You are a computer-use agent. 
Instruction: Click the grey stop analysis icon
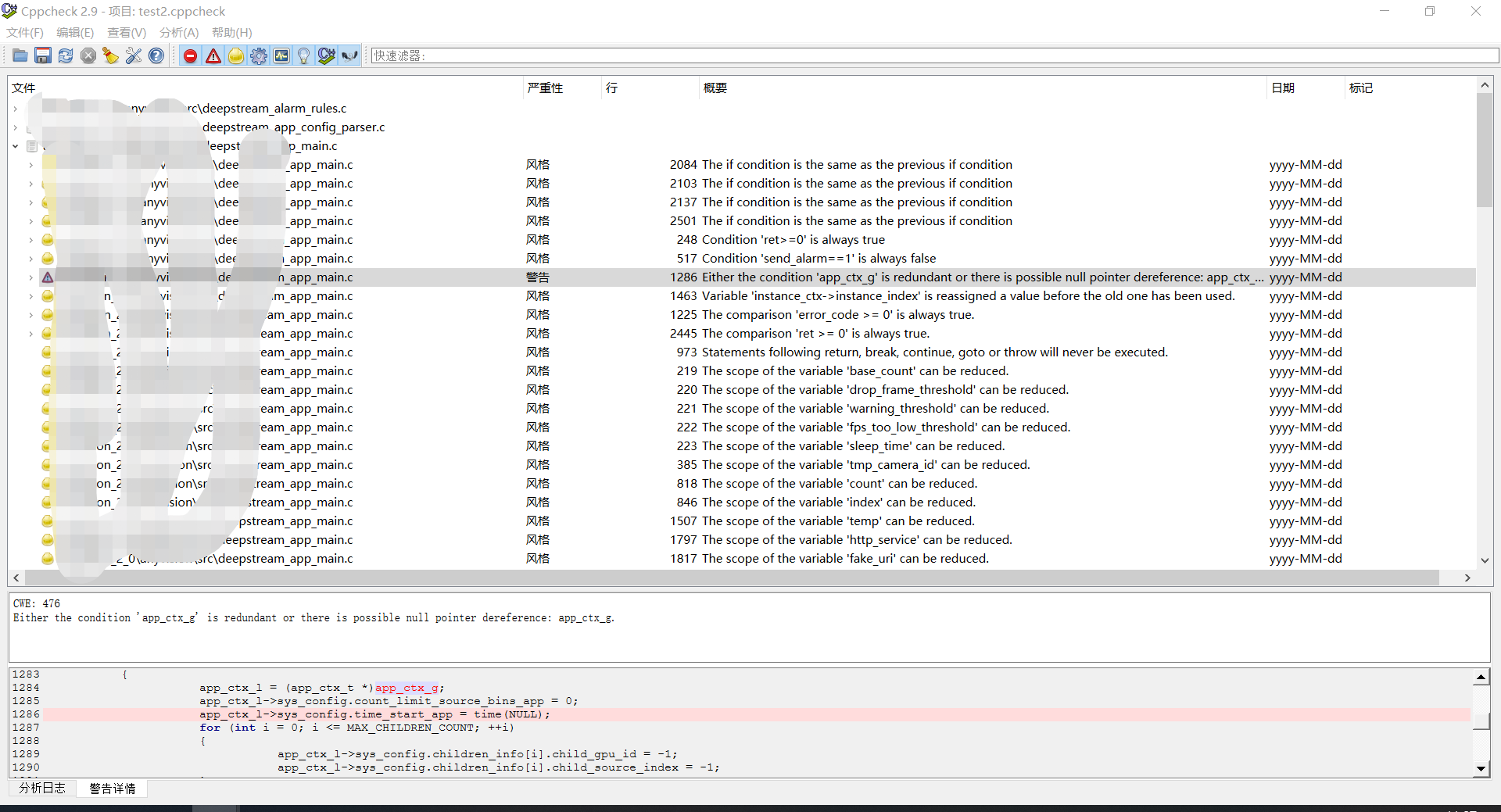pos(88,55)
